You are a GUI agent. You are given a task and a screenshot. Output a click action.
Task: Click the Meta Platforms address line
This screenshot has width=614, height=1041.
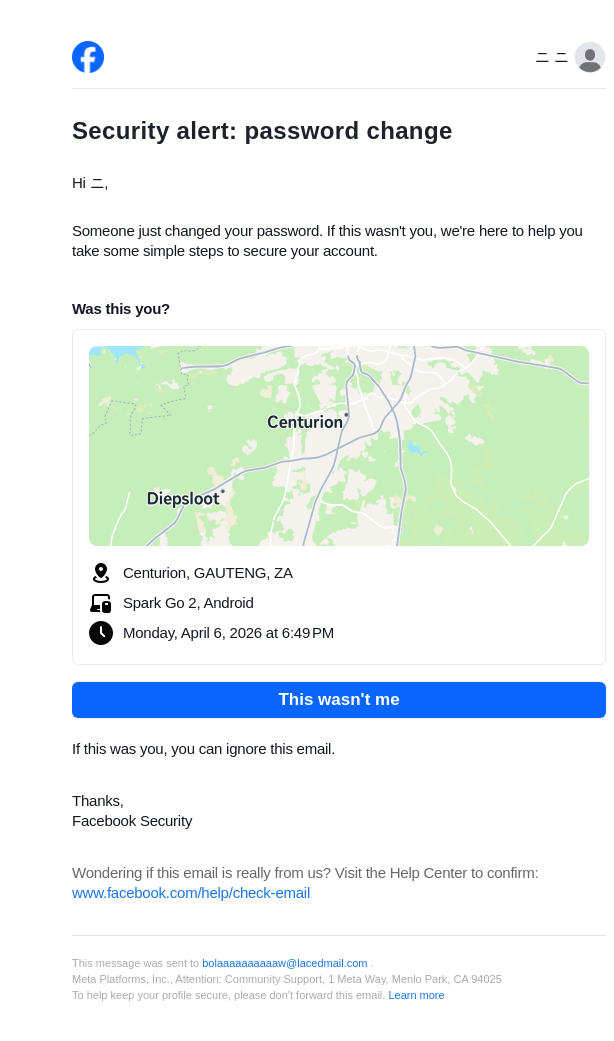point(287,979)
